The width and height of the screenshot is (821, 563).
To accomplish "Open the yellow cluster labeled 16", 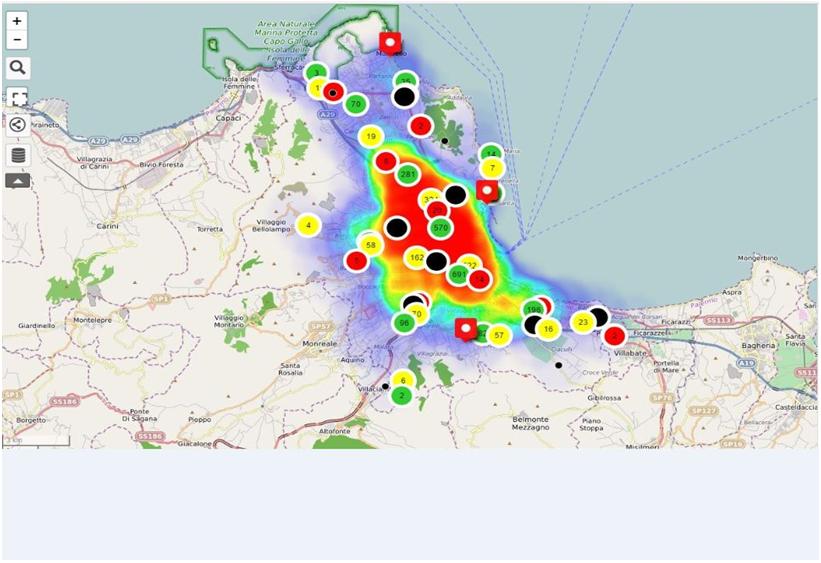I will tap(548, 329).
